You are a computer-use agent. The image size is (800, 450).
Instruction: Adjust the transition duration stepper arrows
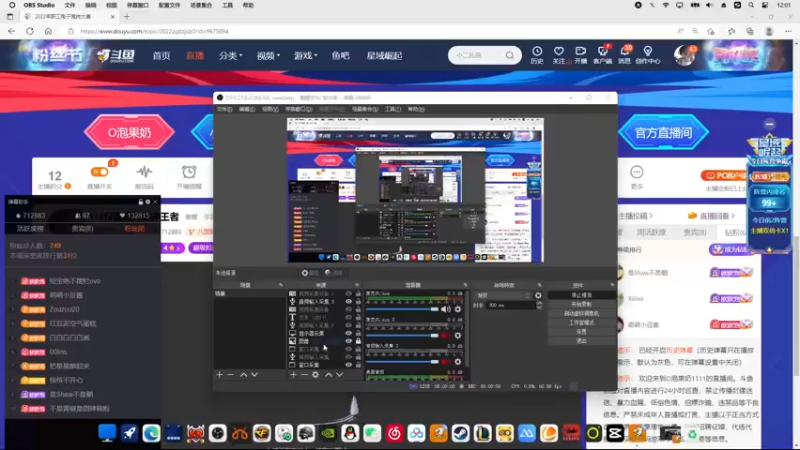tap(539, 305)
